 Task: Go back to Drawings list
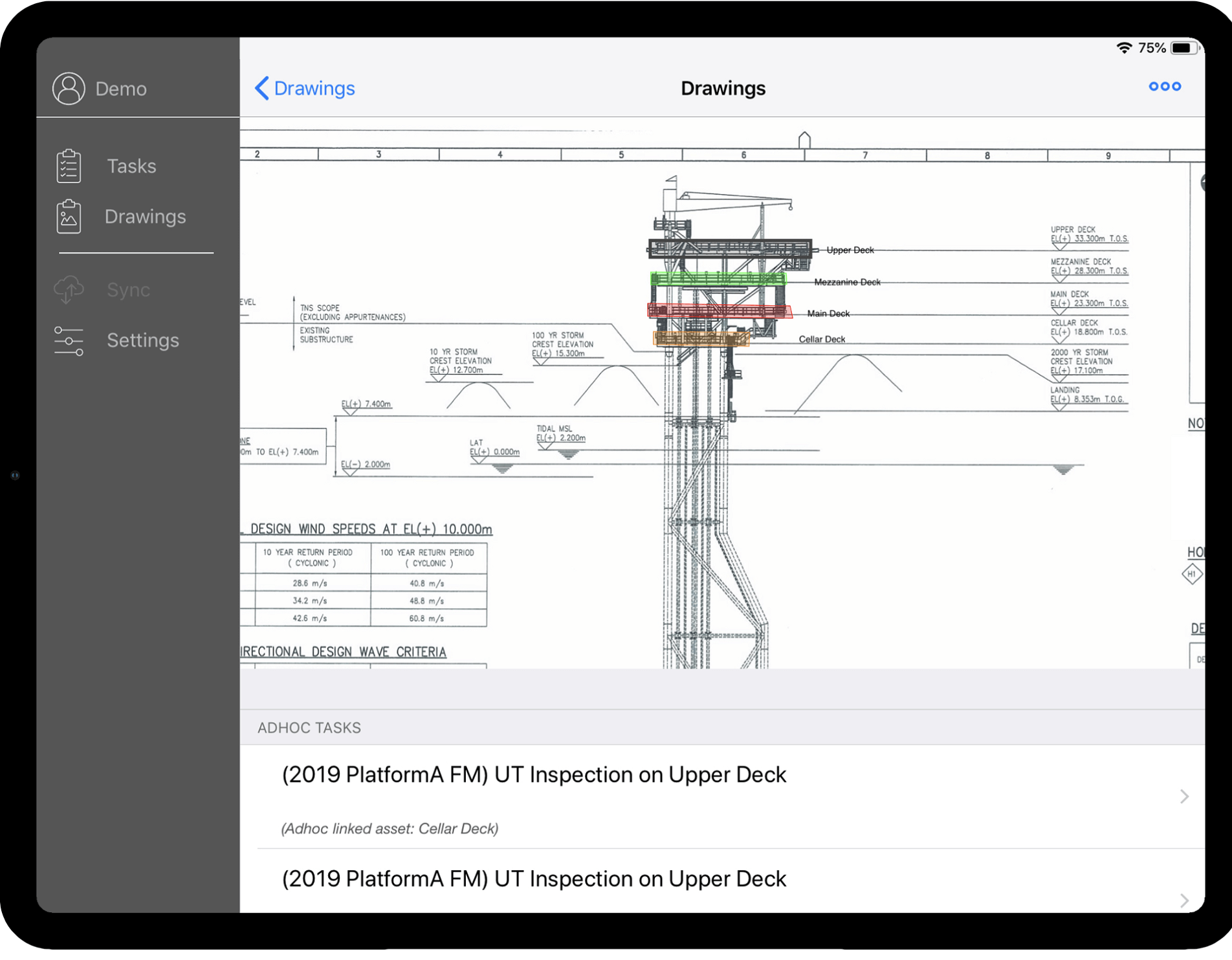[x=314, y=88]
